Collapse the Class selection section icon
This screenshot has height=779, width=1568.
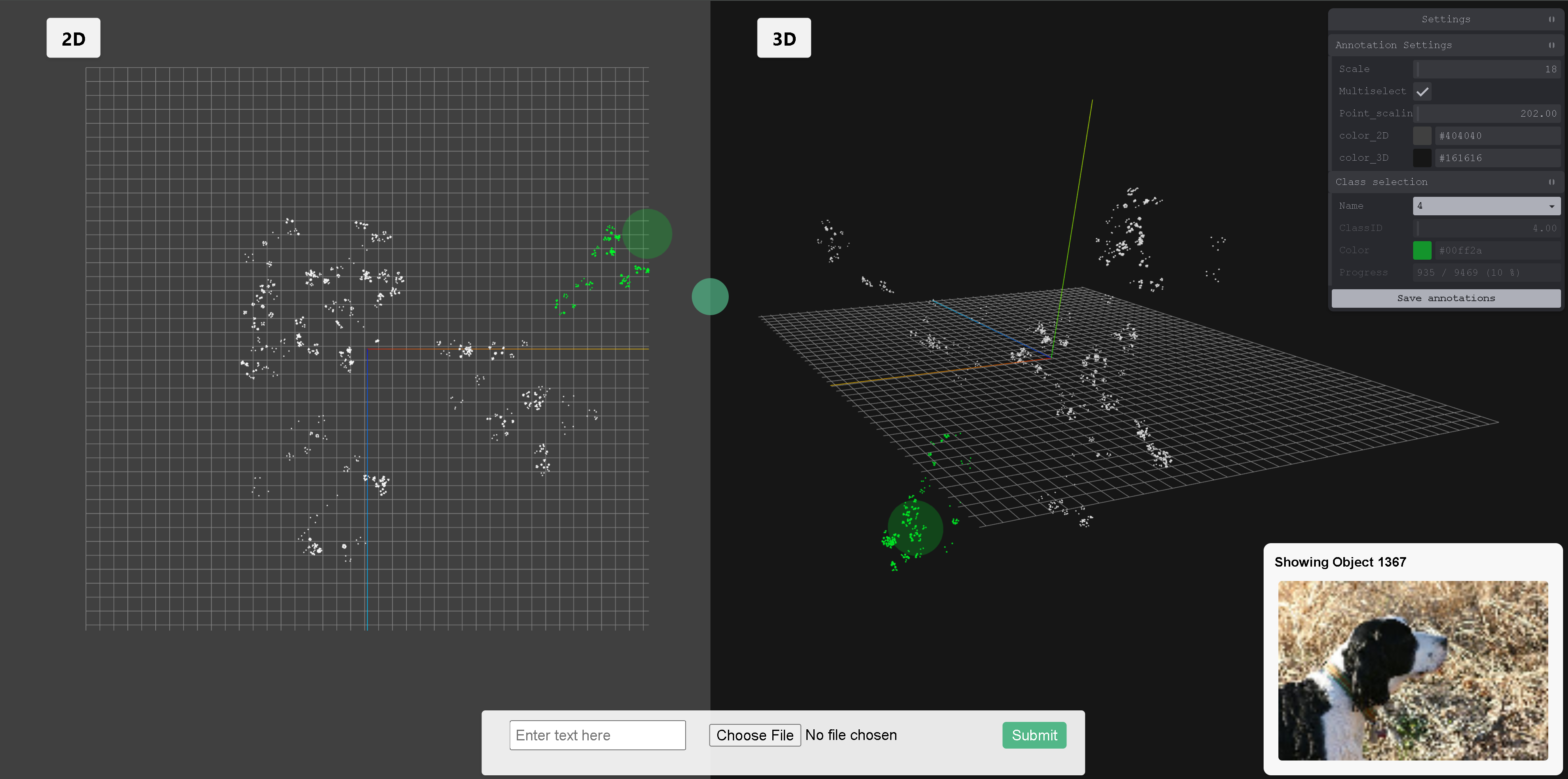pyautogui.click(x=1551, y=182)
